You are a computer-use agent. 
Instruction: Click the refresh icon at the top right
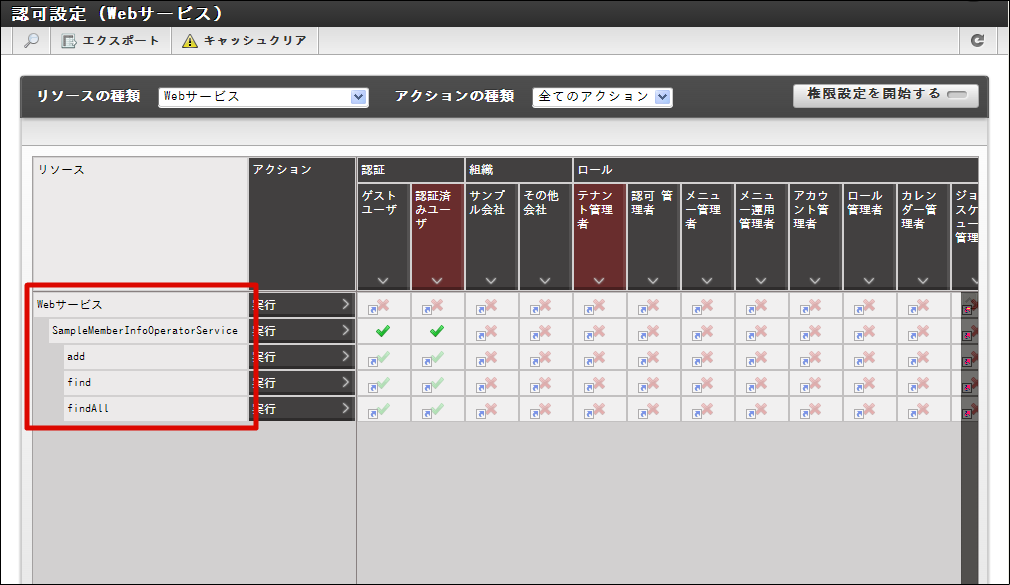click(979, 40)
